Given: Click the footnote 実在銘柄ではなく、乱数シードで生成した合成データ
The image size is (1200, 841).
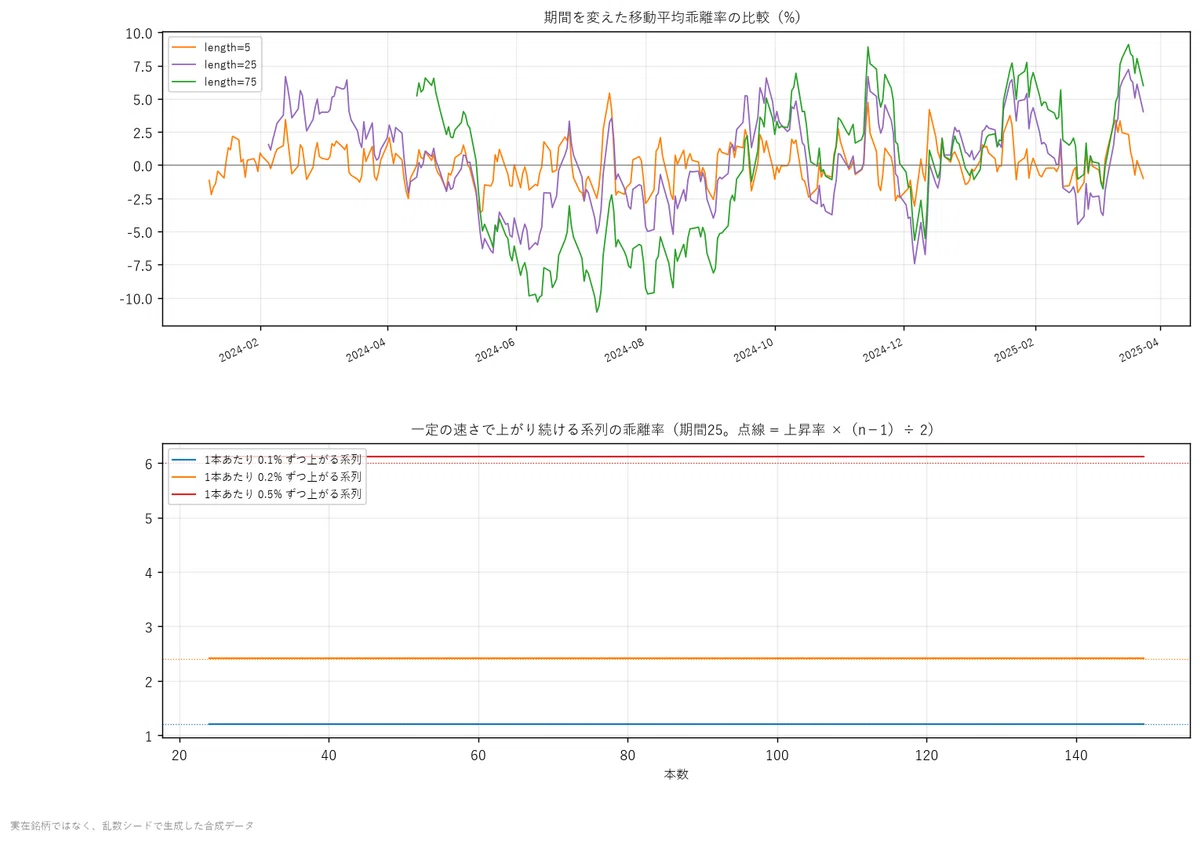Looking at the screenshot, I should click(132, 826).
